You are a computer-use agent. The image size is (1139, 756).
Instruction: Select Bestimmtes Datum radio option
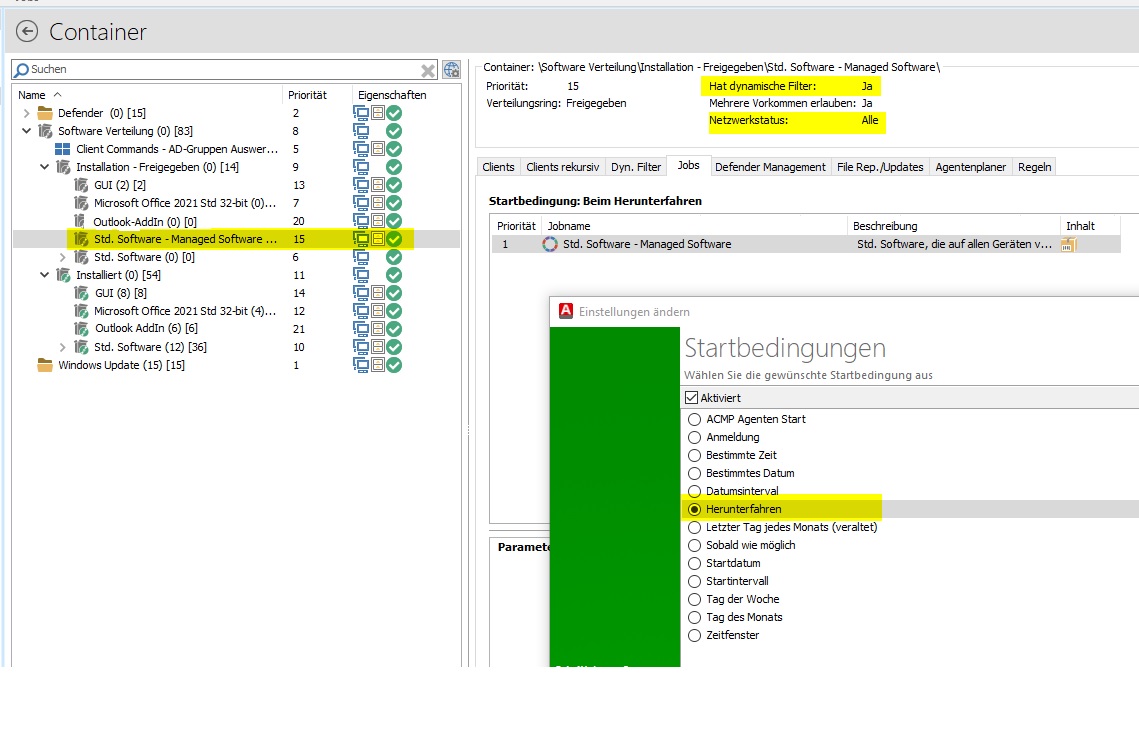(x=694, y=473)
